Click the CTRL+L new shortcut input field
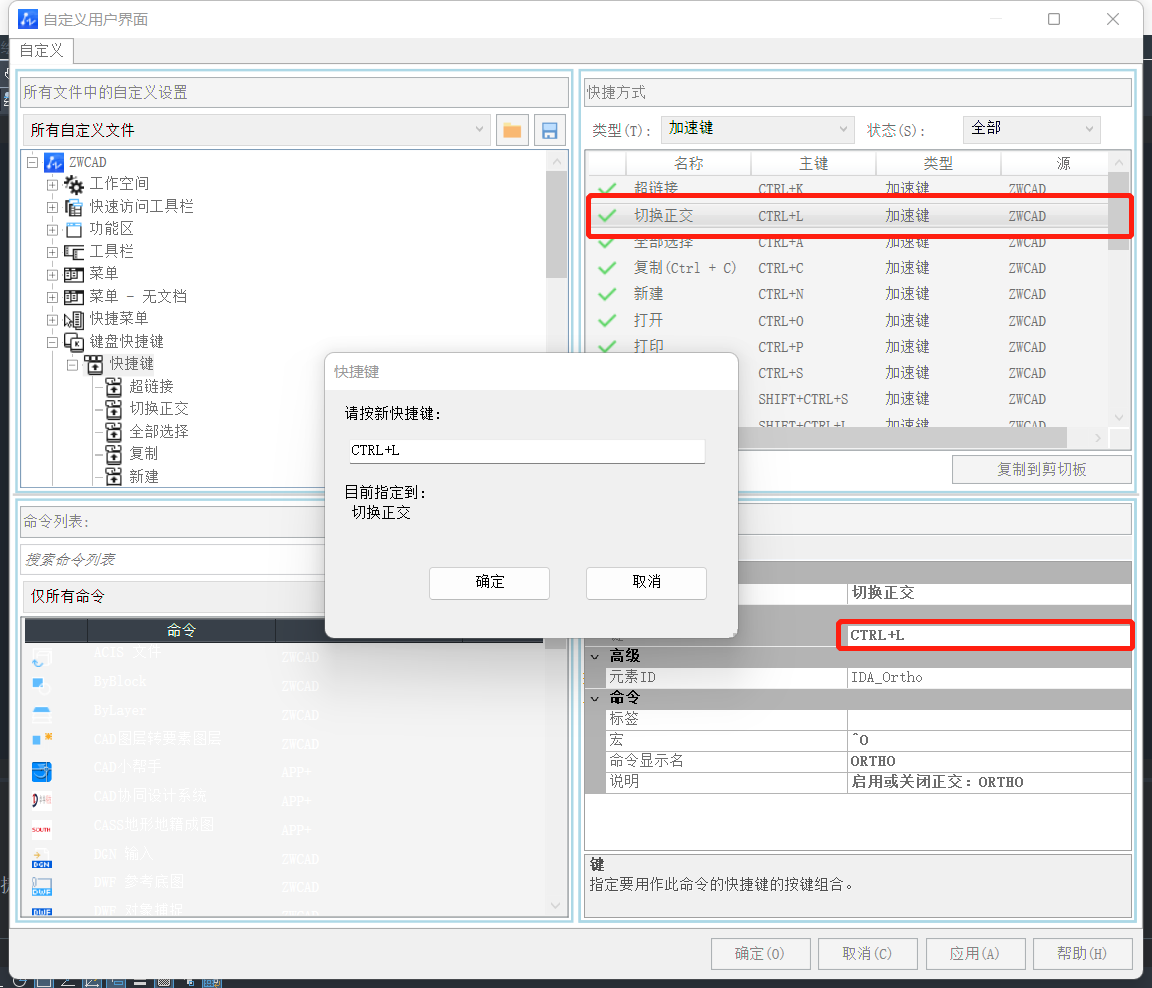This screenshot has width=1152, height=988. tap(527, 451)
